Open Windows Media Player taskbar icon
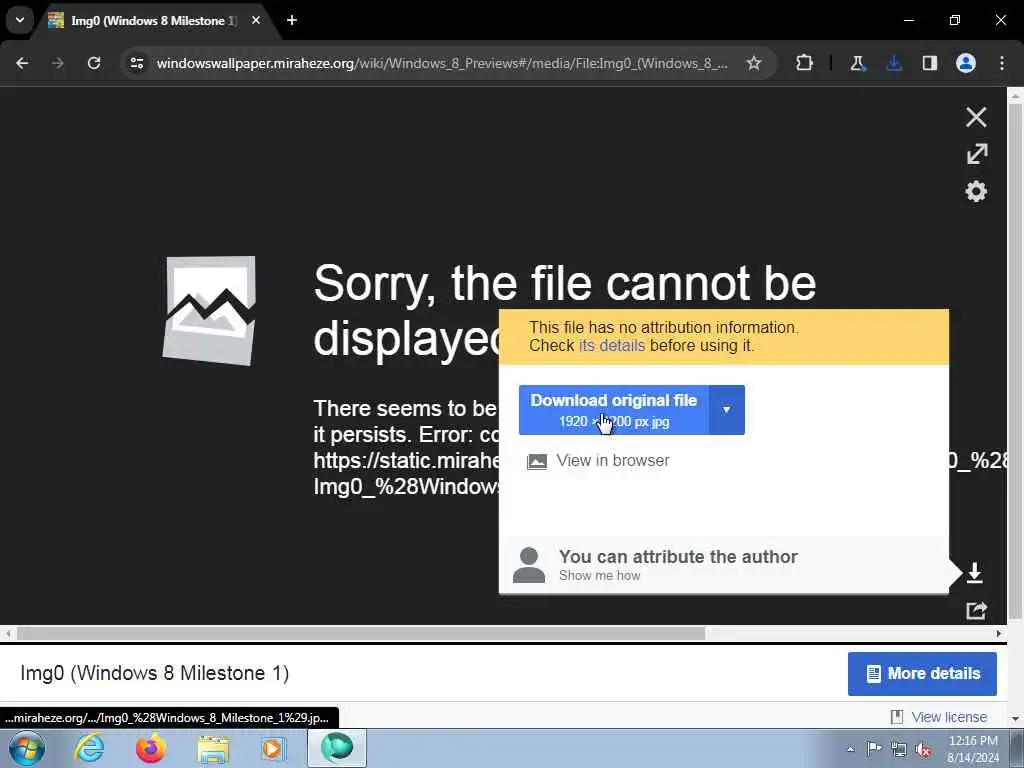Viewport: 1024px width, 768px height. pyautogui.click(x=273, y=748)
